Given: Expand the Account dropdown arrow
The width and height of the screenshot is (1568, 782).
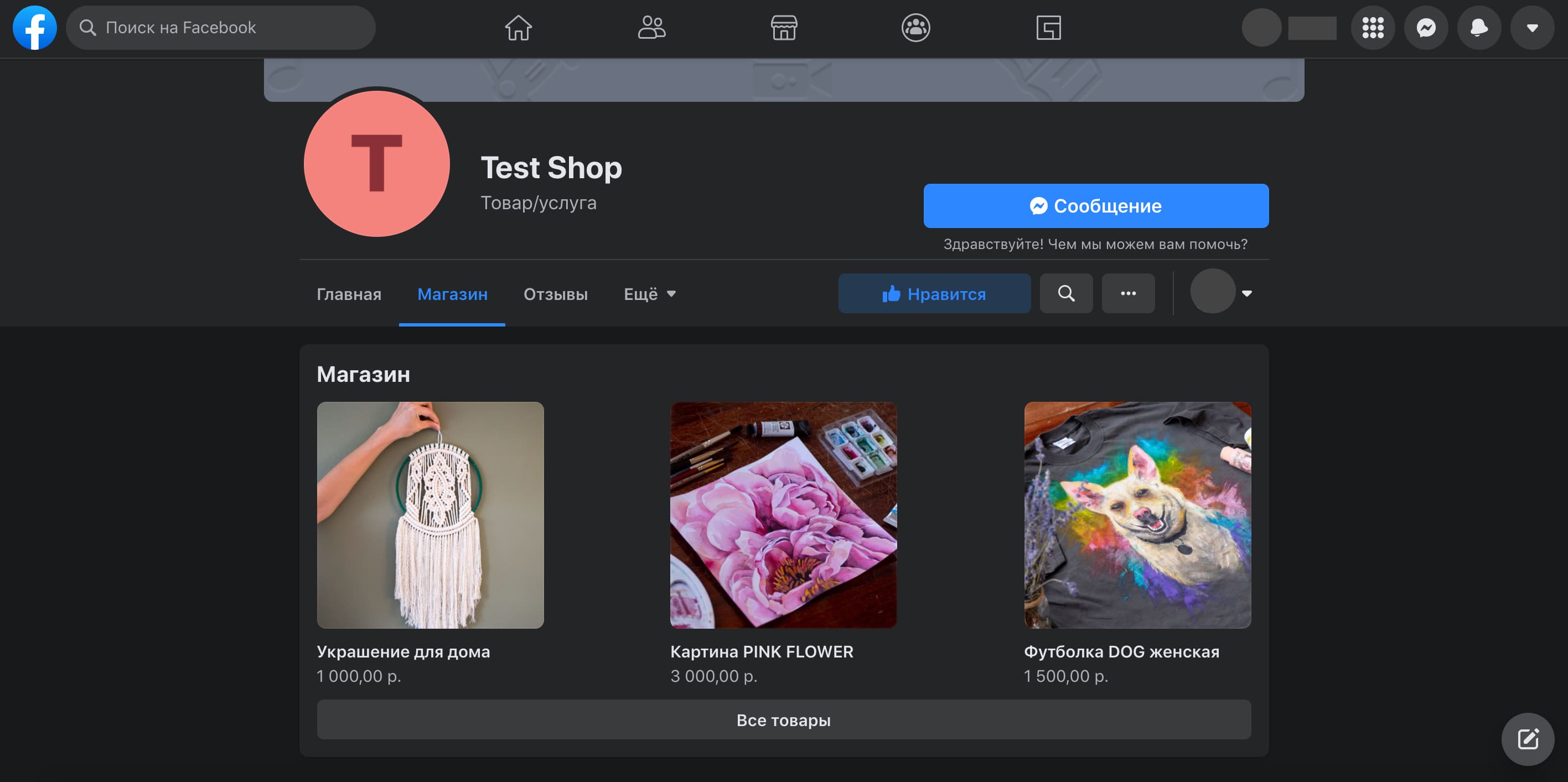Looking at the screenshot, I should click(x=1532, y=27).
